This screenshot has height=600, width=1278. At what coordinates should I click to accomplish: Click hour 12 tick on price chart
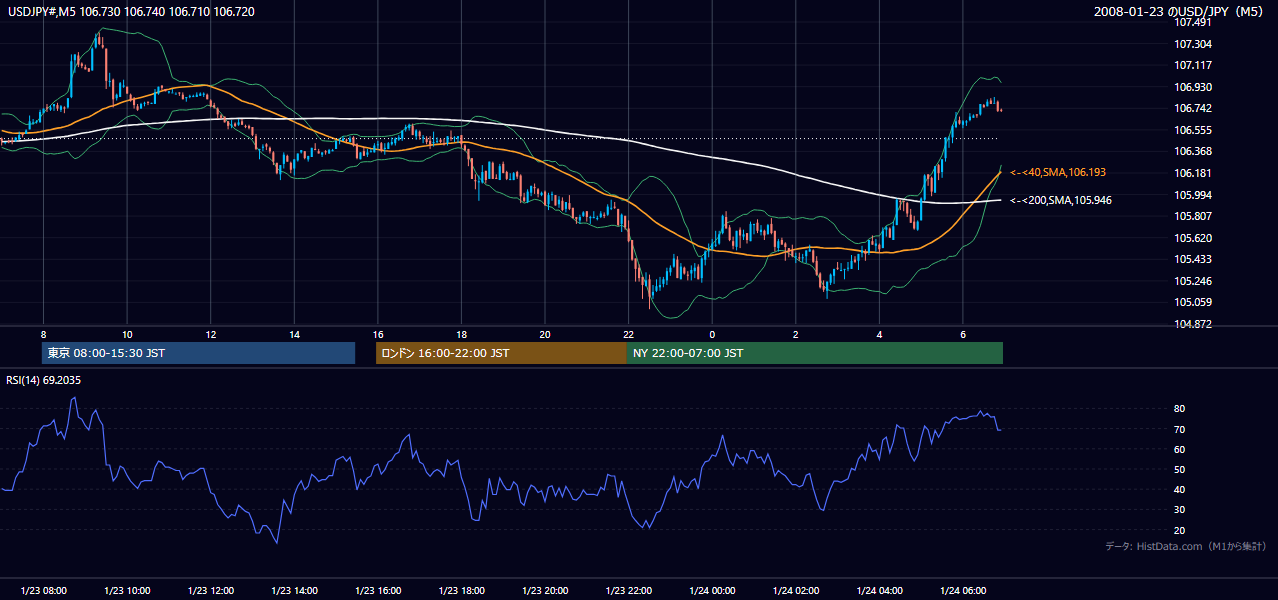[211, 334]
